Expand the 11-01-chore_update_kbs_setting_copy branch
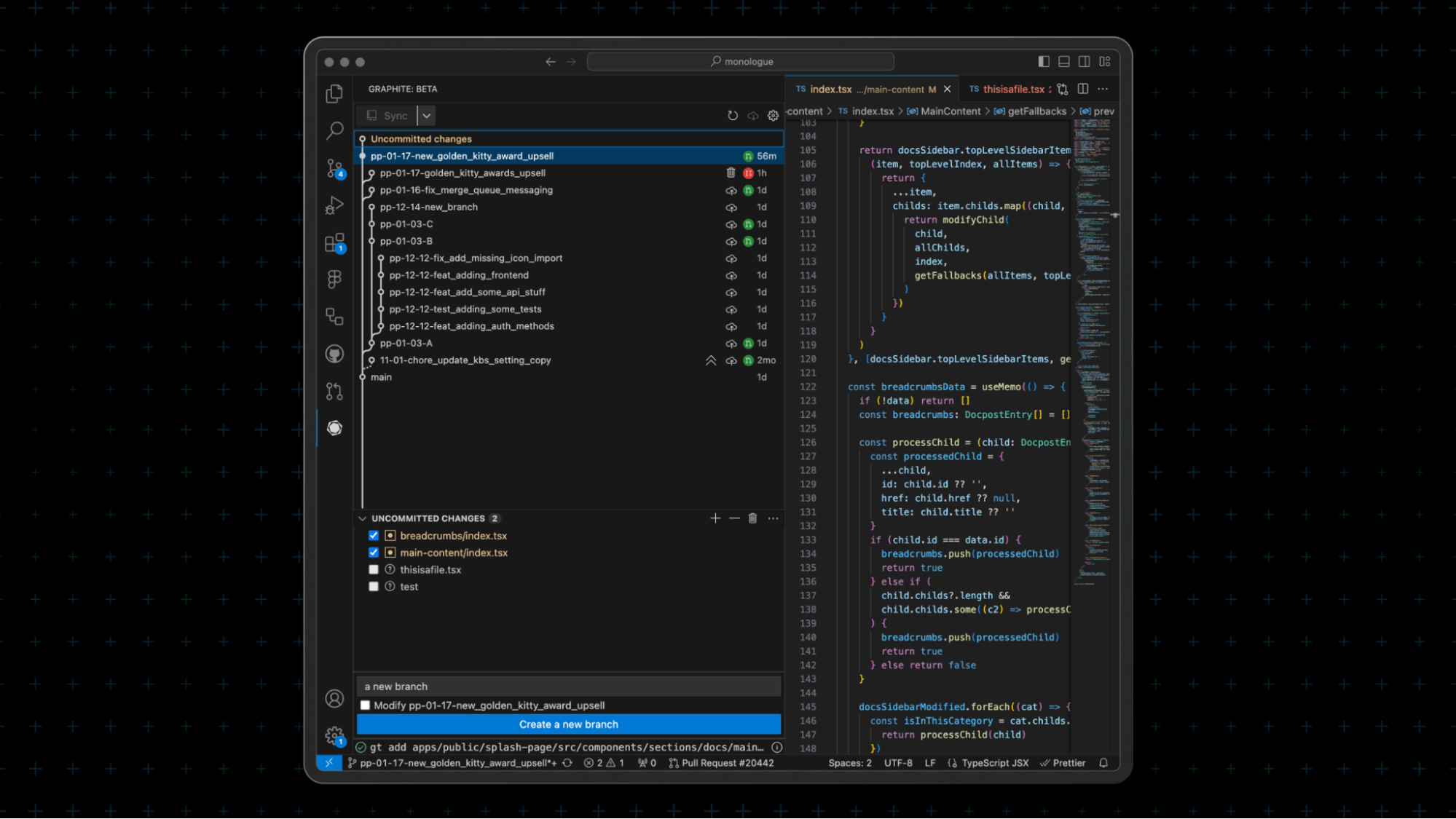1456x819 pixels. pos(712,360)
